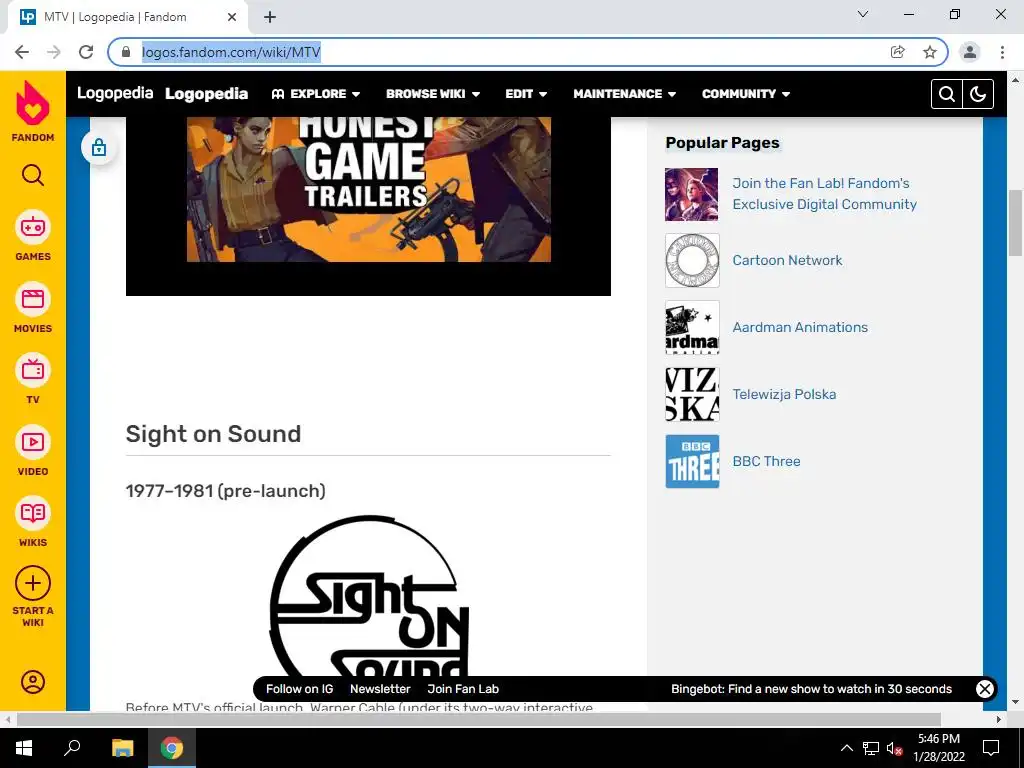Close the Bingebot banner
The height and width of the screenshot is (768, 1024).
[x=985, y=688]
